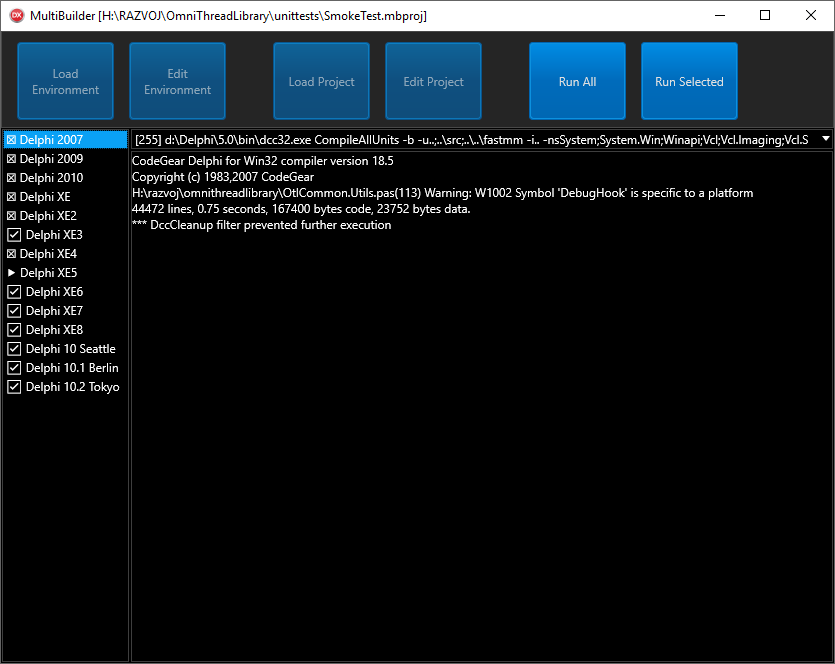Toggle the Delphi XE8 checkbox

pyautogui.click(x=14, y=330)
